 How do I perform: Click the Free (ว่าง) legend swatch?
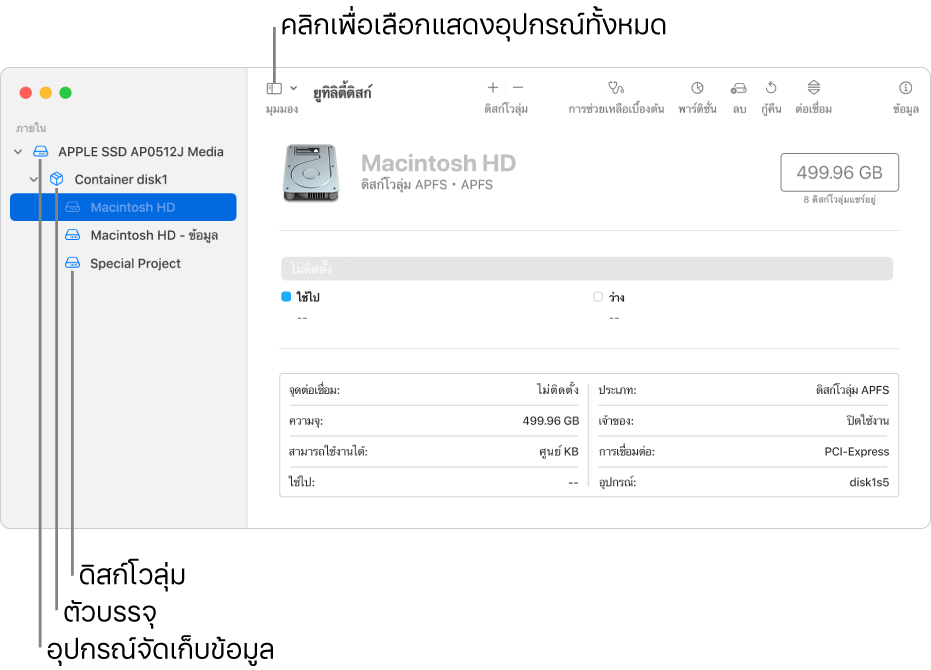(598, 297)
